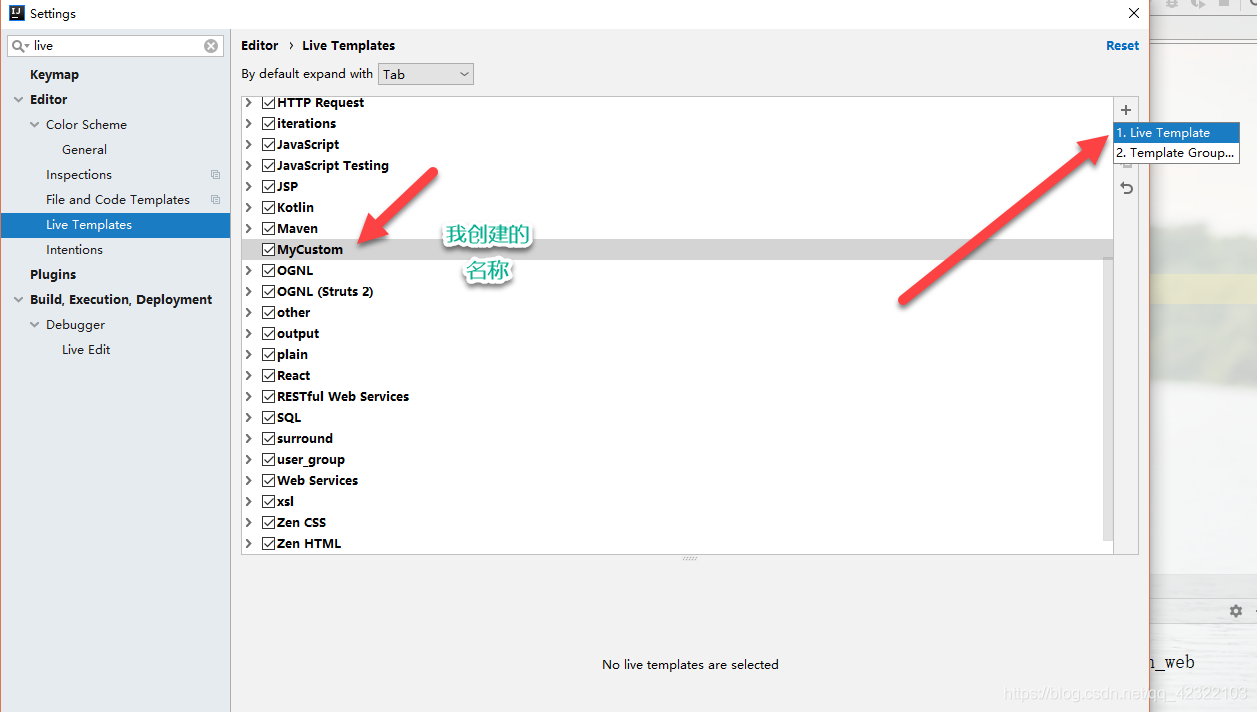Choose '2. Template Group...' from popup menu

click(1176, 153)
